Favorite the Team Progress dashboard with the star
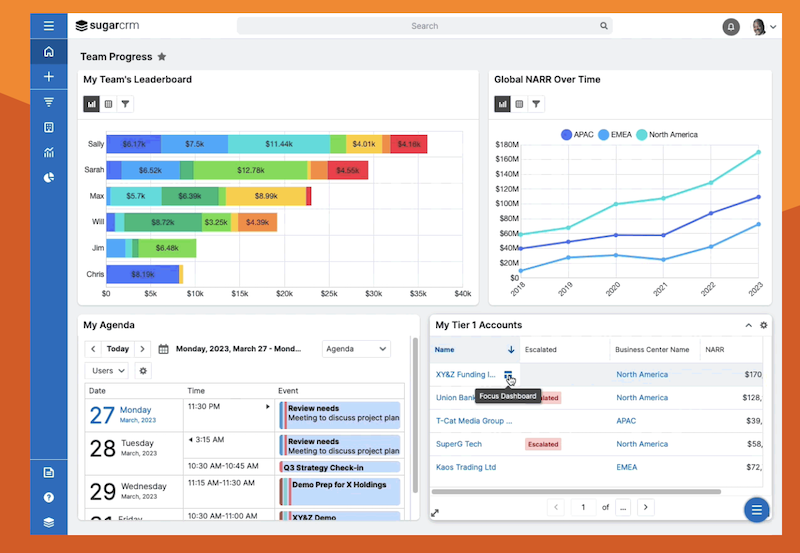800x553 pixels. click(x=162, y=57)
